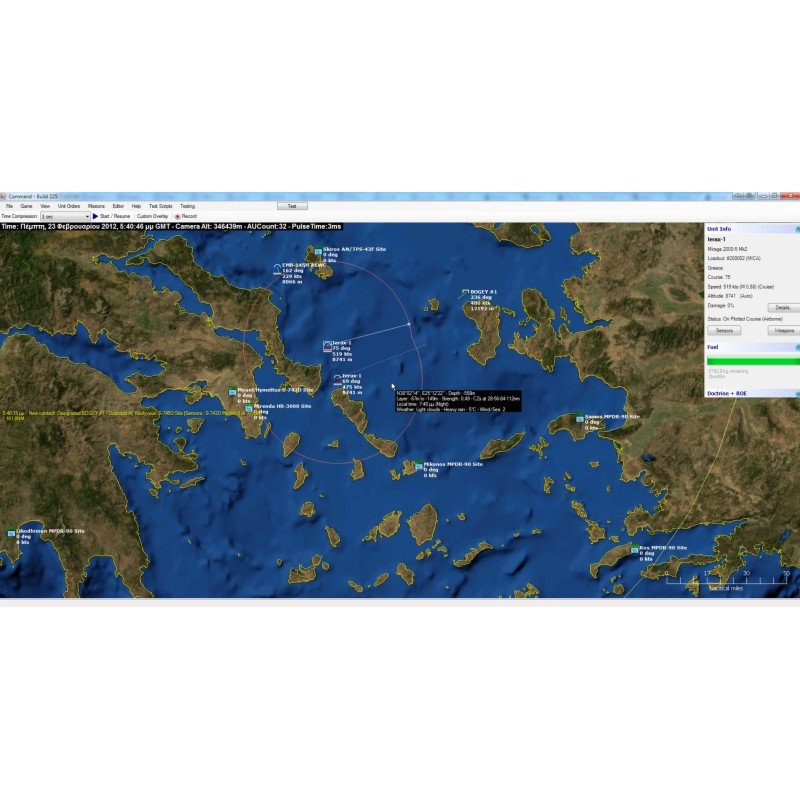This screenshot has width=800, height=800.
Task: Click the Mikonos MPDR-90 site icon
Action: 418,466
